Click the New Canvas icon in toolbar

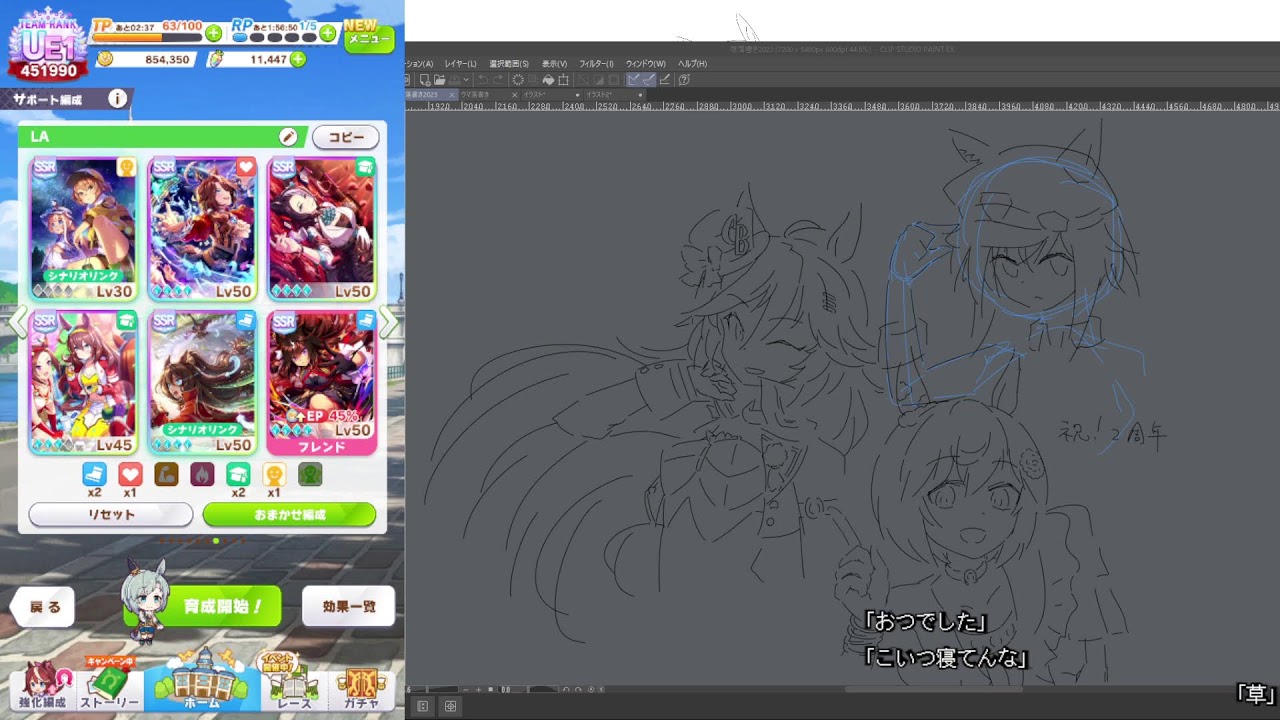point(424,80)
